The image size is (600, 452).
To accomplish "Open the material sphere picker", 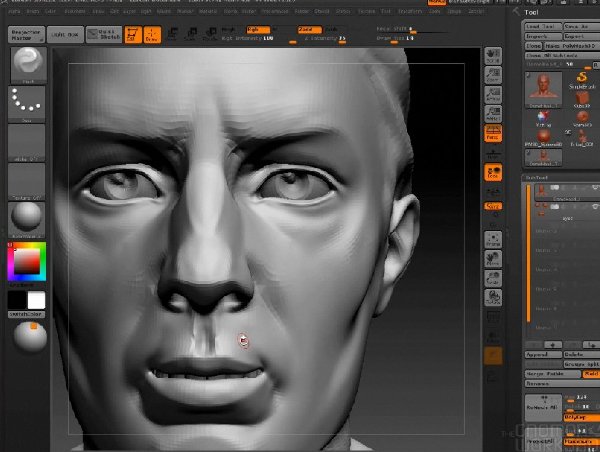I will [26, 220].
